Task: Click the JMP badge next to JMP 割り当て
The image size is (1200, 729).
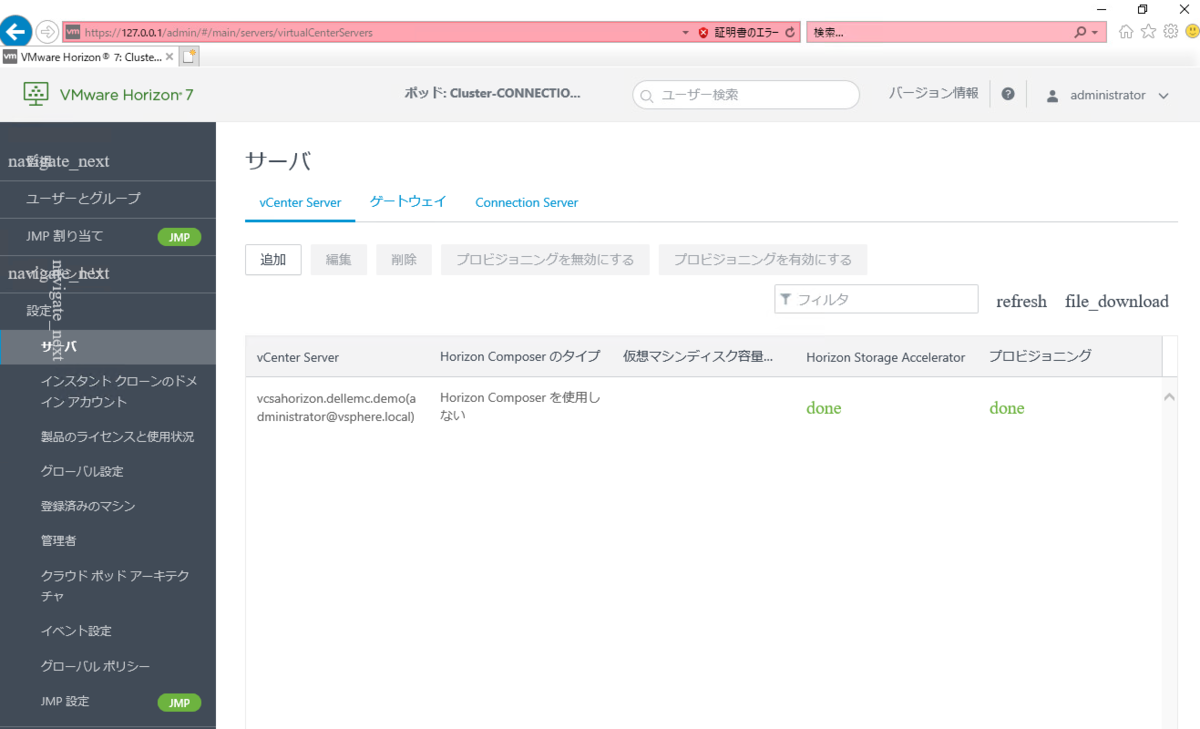Action: [x=179, y=237]
